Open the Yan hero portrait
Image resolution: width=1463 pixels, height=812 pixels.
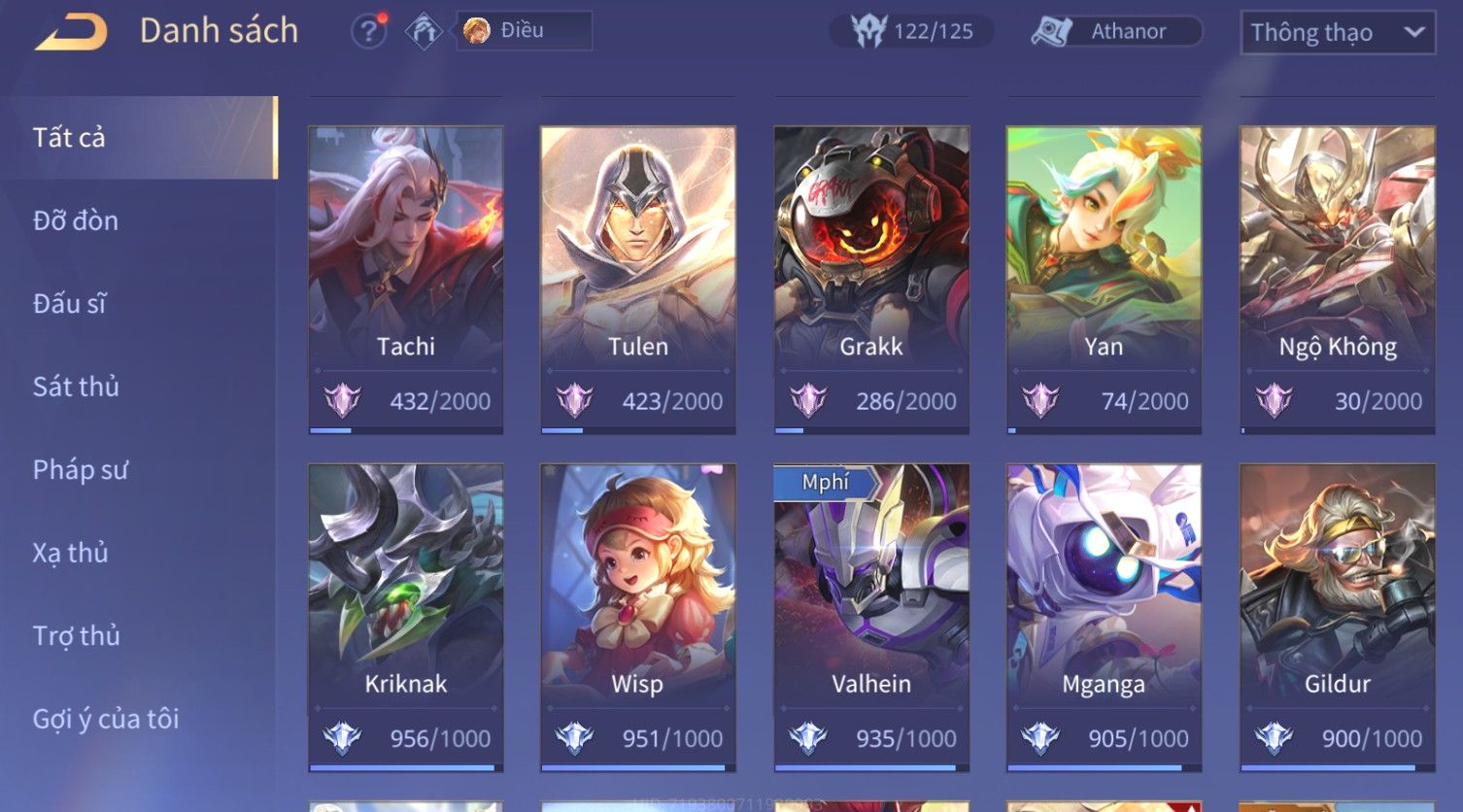coord(1105,247)
